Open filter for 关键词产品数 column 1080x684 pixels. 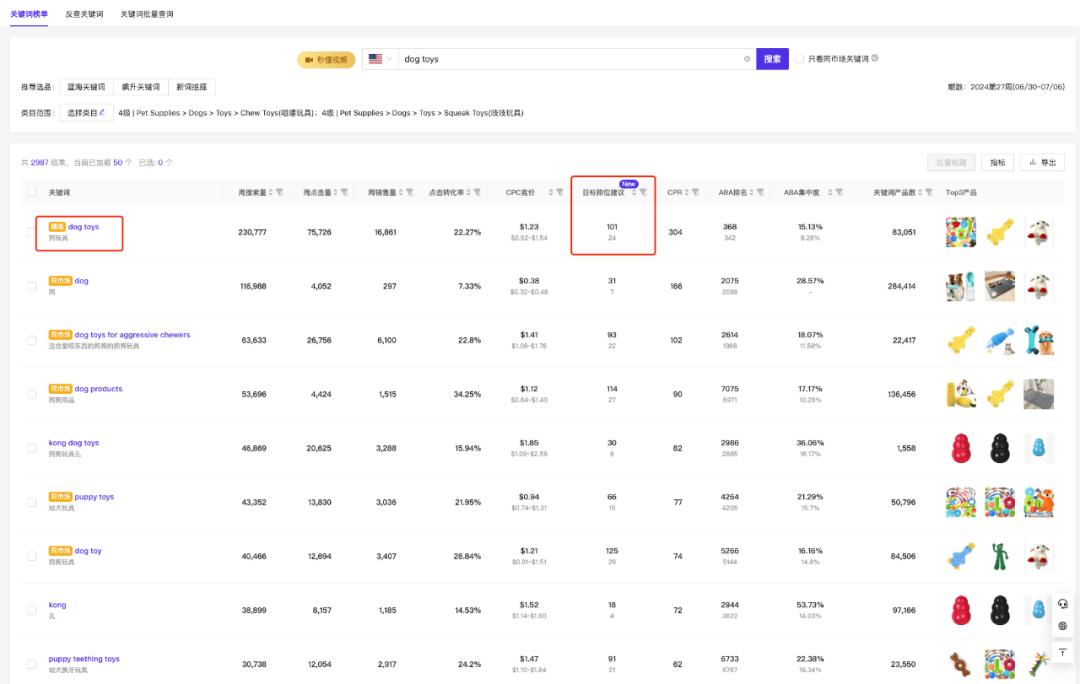[929, 193]
